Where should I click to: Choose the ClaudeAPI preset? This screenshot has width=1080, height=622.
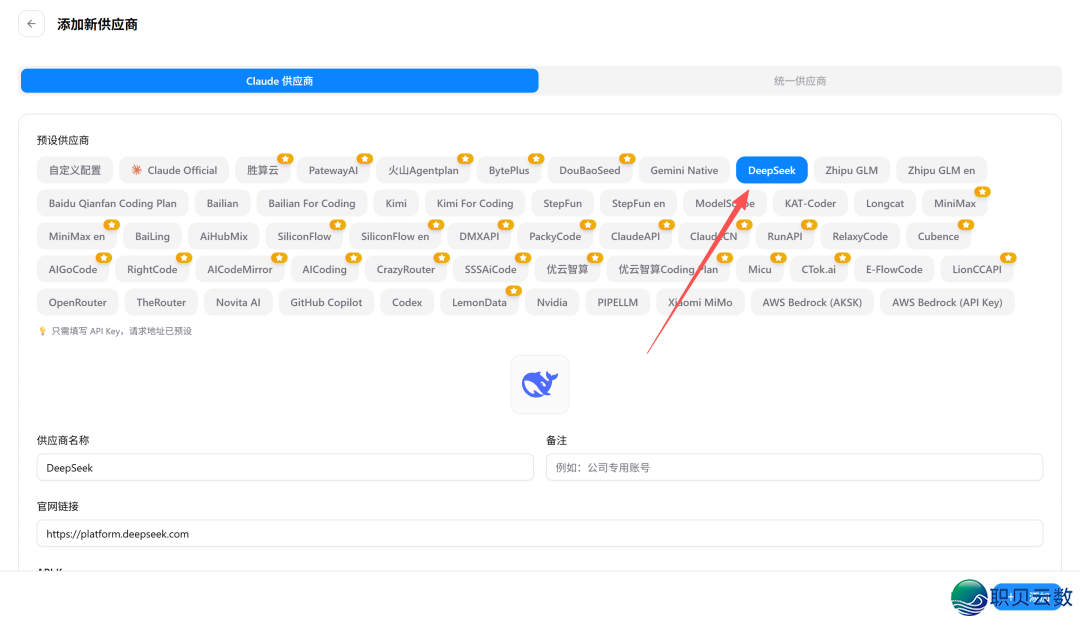tap(635, 236)
